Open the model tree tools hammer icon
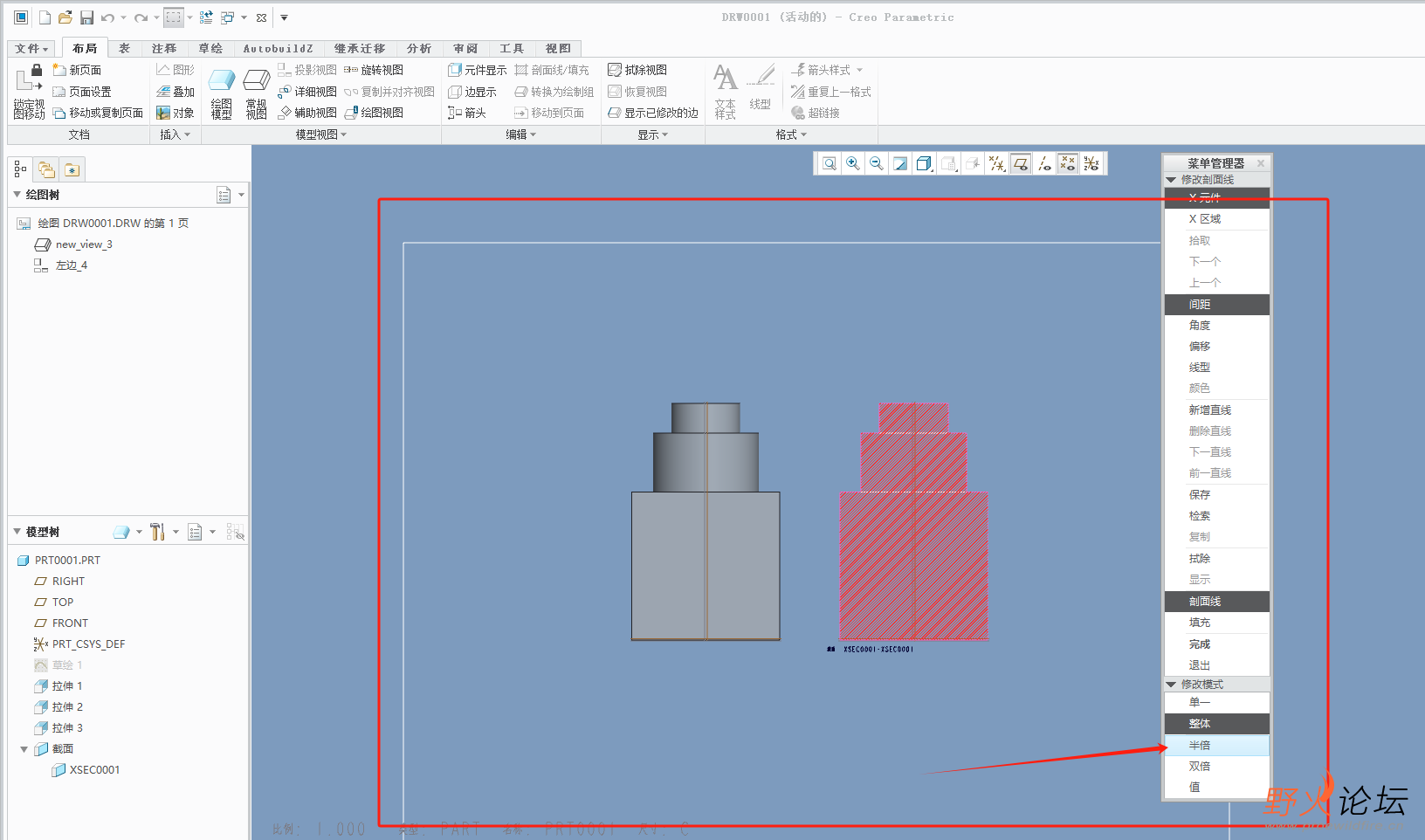Viewport: 1425px width, 840px height. (x=157, y=532)
